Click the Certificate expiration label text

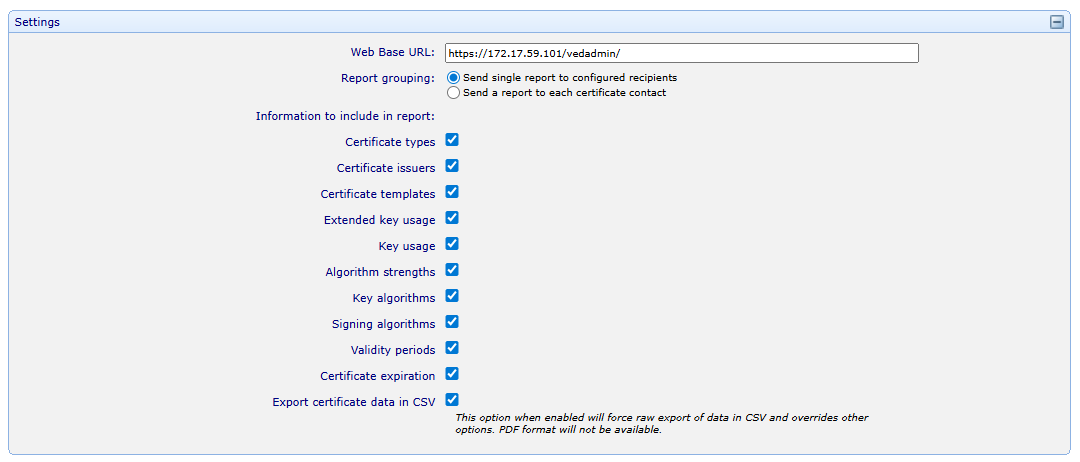[x=377, y=377]
